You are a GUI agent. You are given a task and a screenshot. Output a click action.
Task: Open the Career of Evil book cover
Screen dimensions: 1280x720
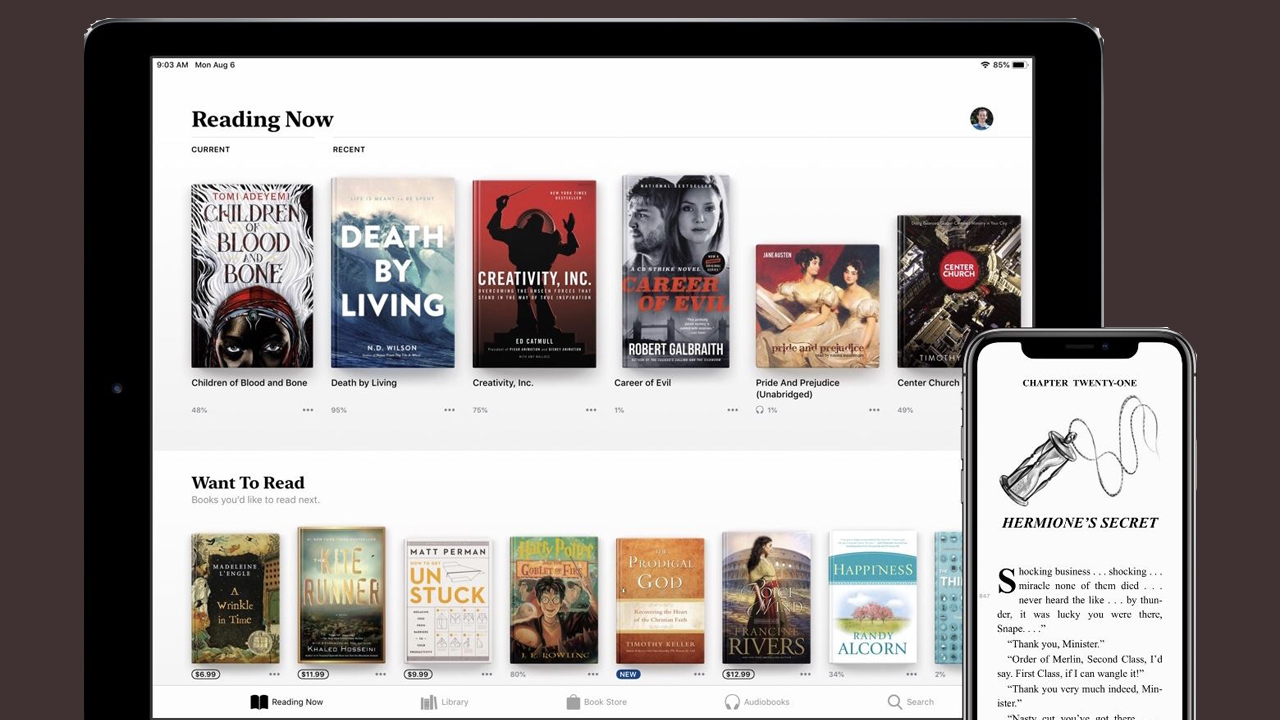(x=675, y=272)
